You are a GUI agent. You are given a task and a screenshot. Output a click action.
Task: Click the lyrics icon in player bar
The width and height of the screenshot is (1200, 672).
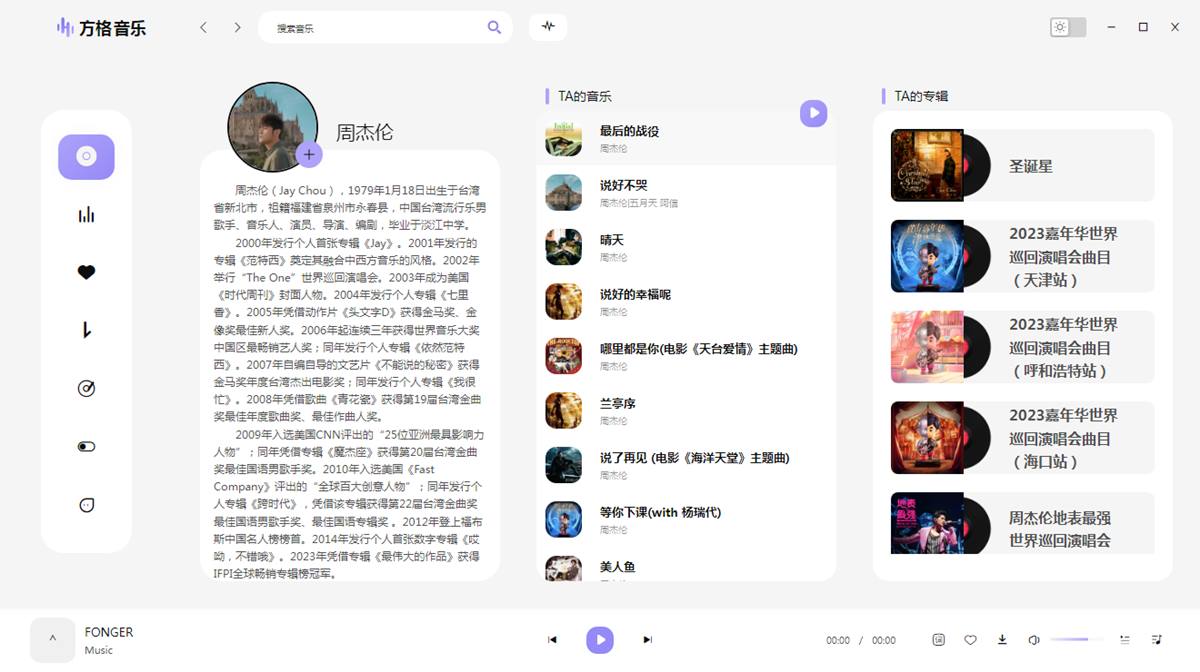click(938, 640)
